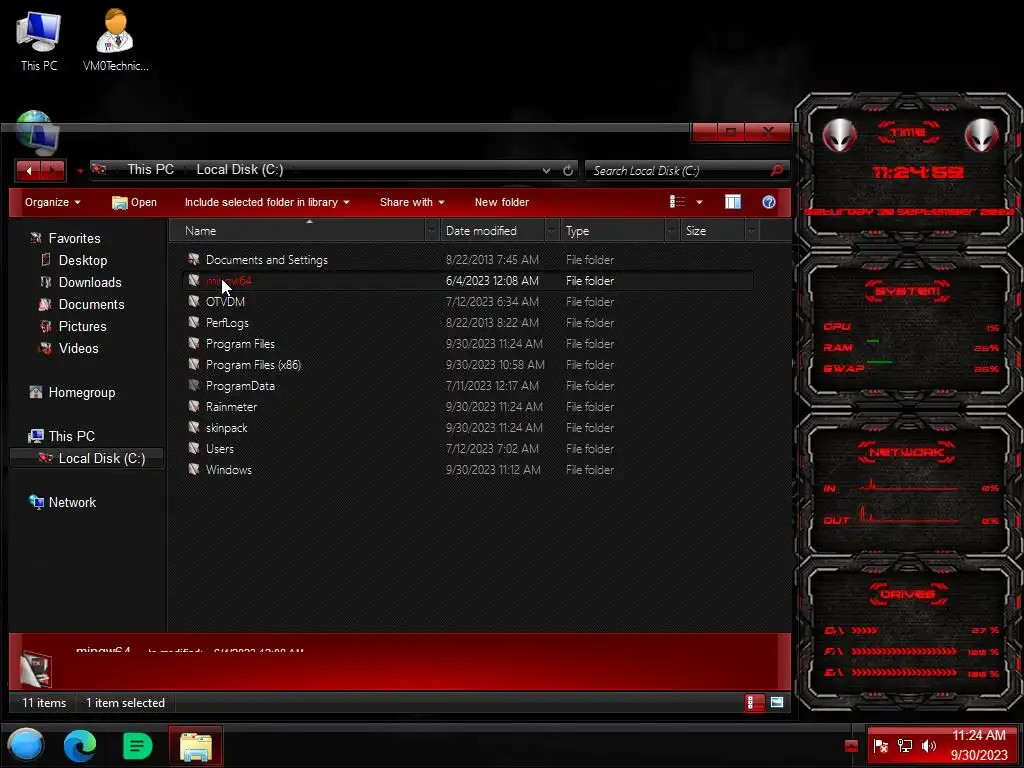
Task: Click the search magnifier icon
Action: 776,170
